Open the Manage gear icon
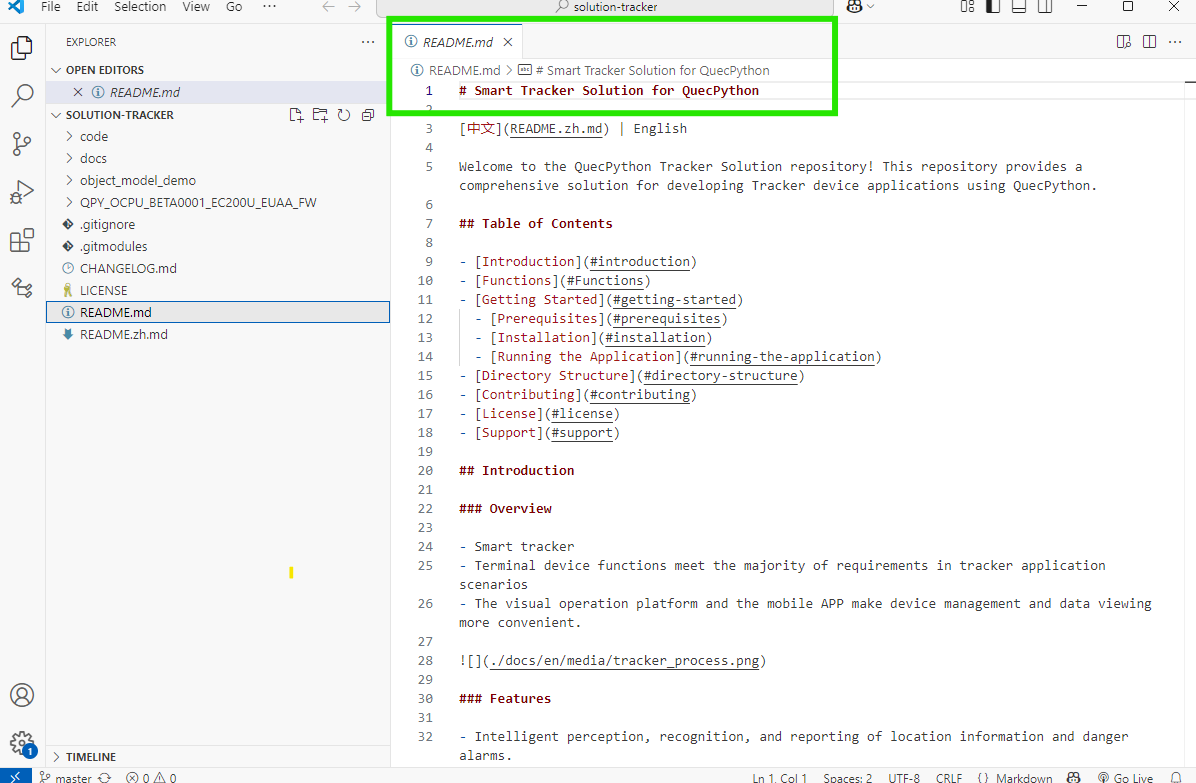Screen dimensions: 1196x783 pyautogui.click(x=22, y=743)
